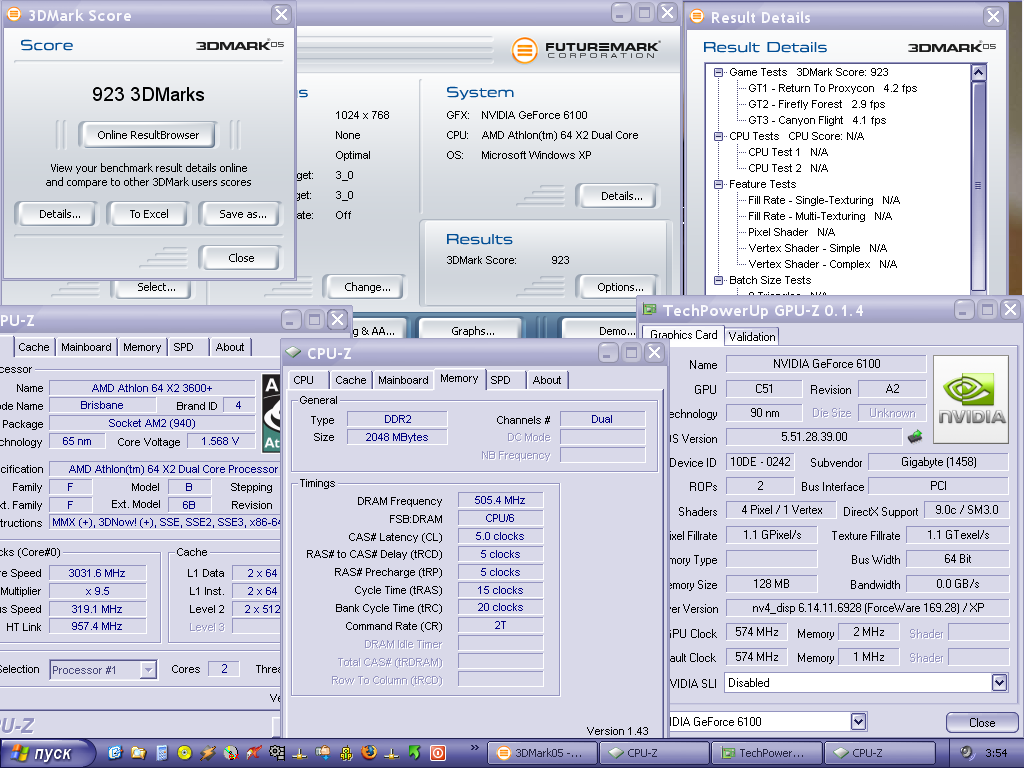Click the yellow robot quick launch icon
The image size is (1024, 768).
[346, 753]
